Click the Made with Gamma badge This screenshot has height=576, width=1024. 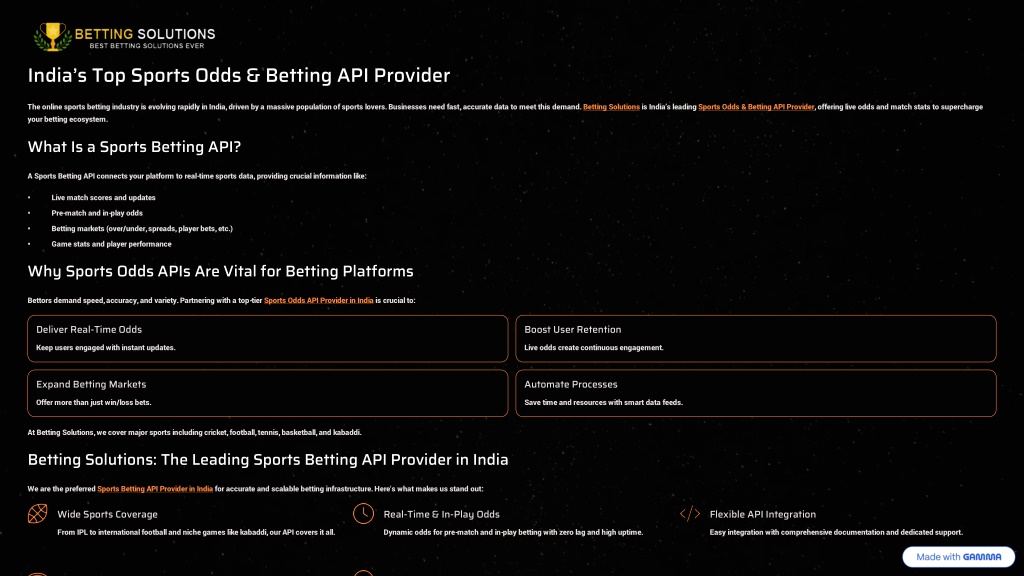click(958, 557)
